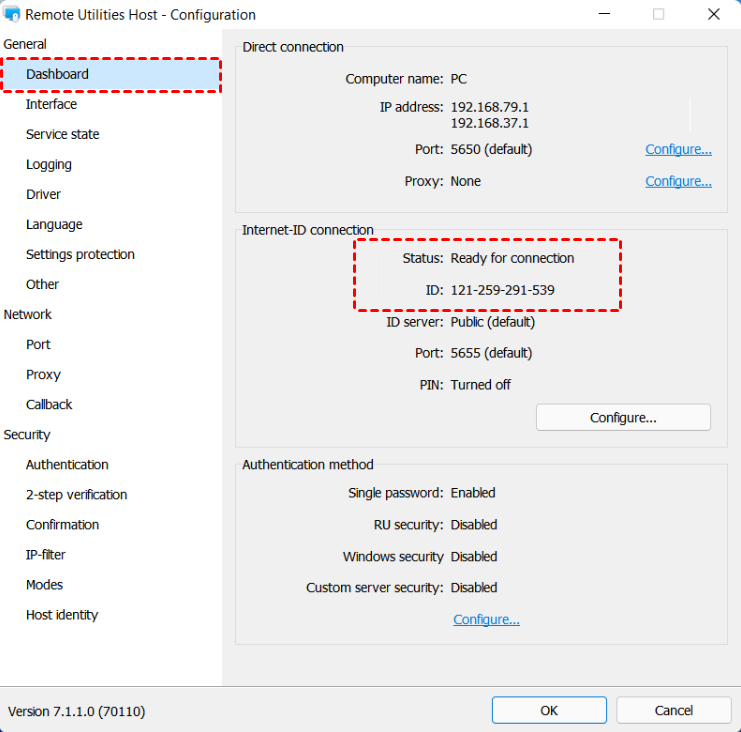Select Port under Network section
Image resolution: width=741 pixels, height=732 pixels.
click(x=38, y=344)
